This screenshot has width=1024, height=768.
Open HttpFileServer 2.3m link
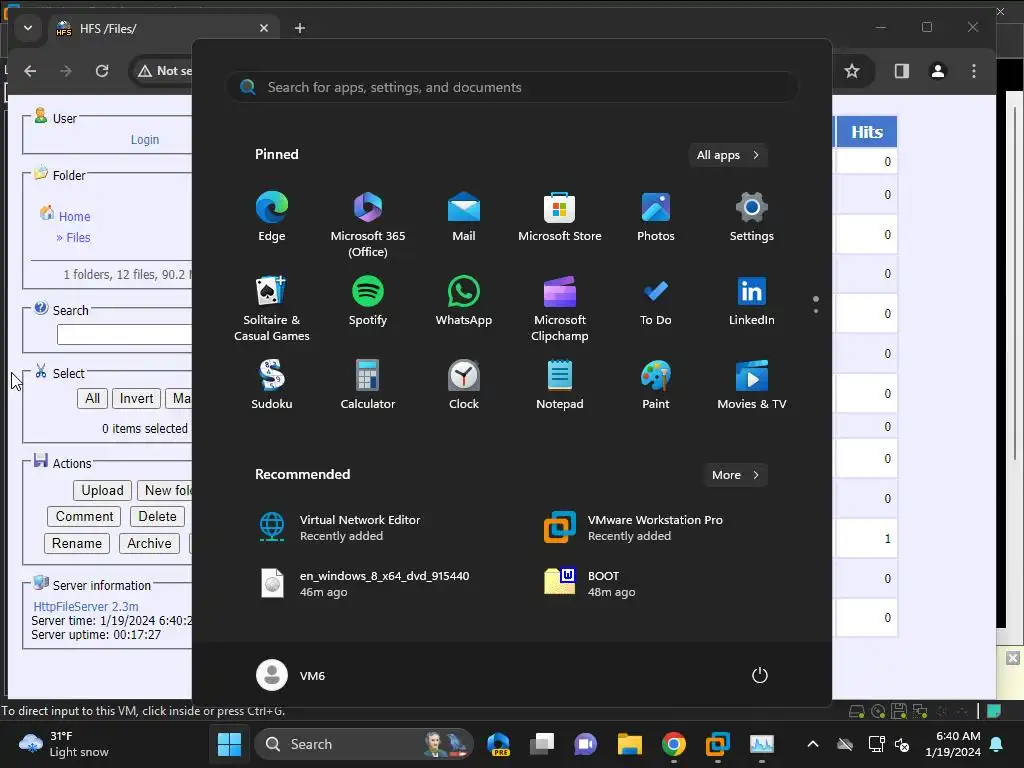click(86, 606)
